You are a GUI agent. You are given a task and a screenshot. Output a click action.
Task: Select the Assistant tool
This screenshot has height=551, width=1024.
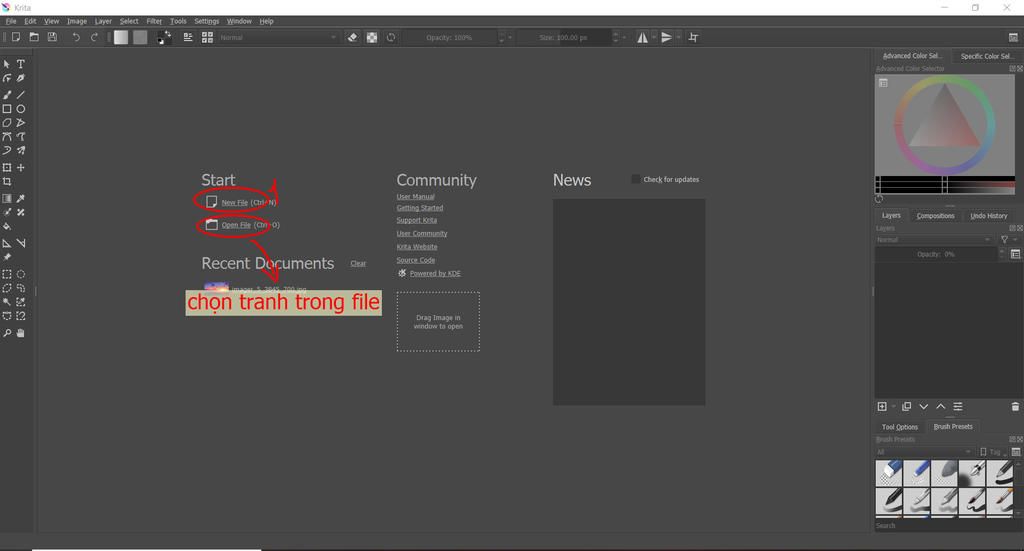click(x=7, y=244)
